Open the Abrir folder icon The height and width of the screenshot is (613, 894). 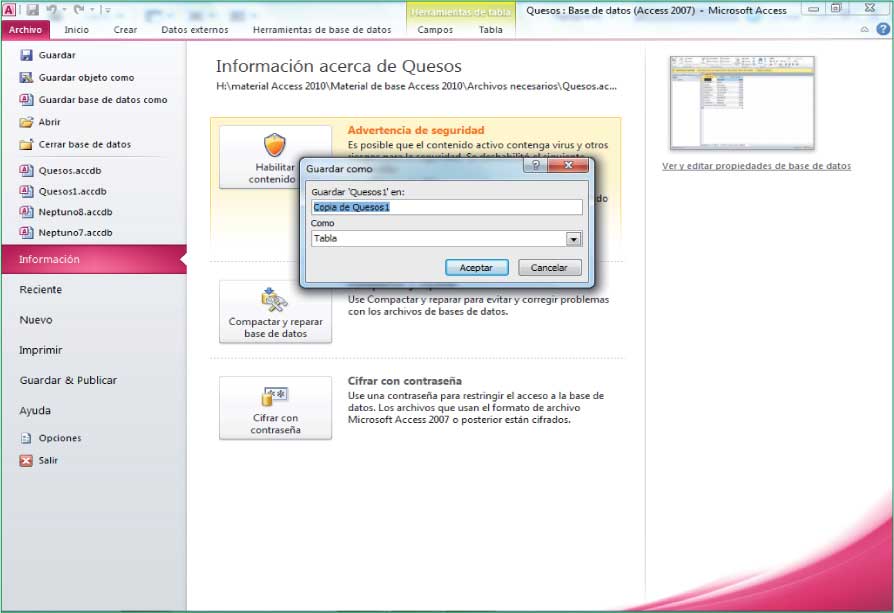[26, 122]
